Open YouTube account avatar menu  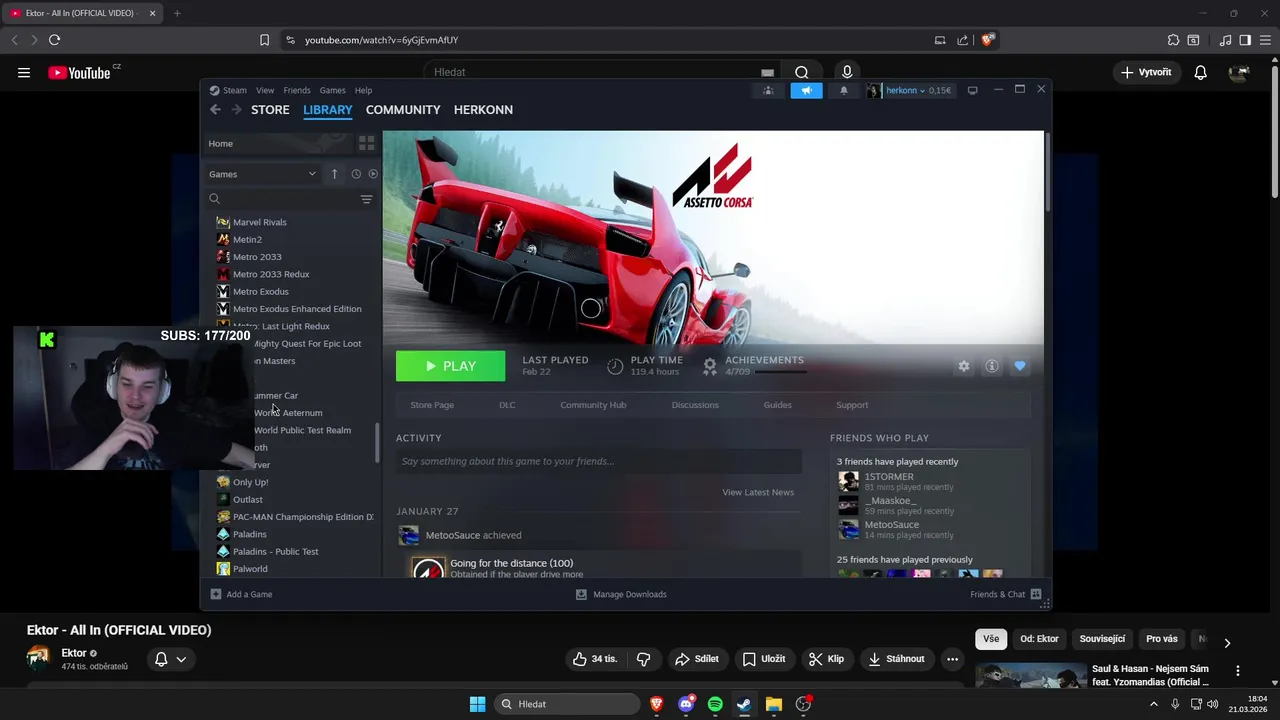point(1239,72)
